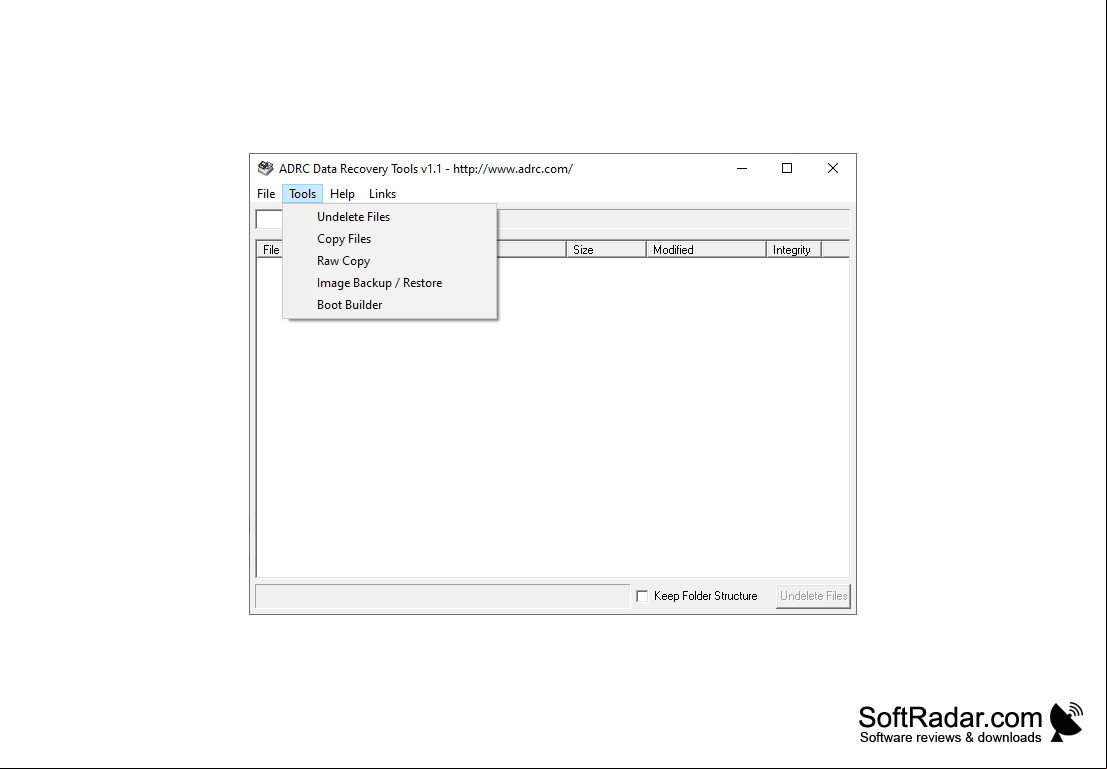Open Boot Builder from the Tools menu
Viewport: 1107px width, 769px height.
tap(390, 304)
